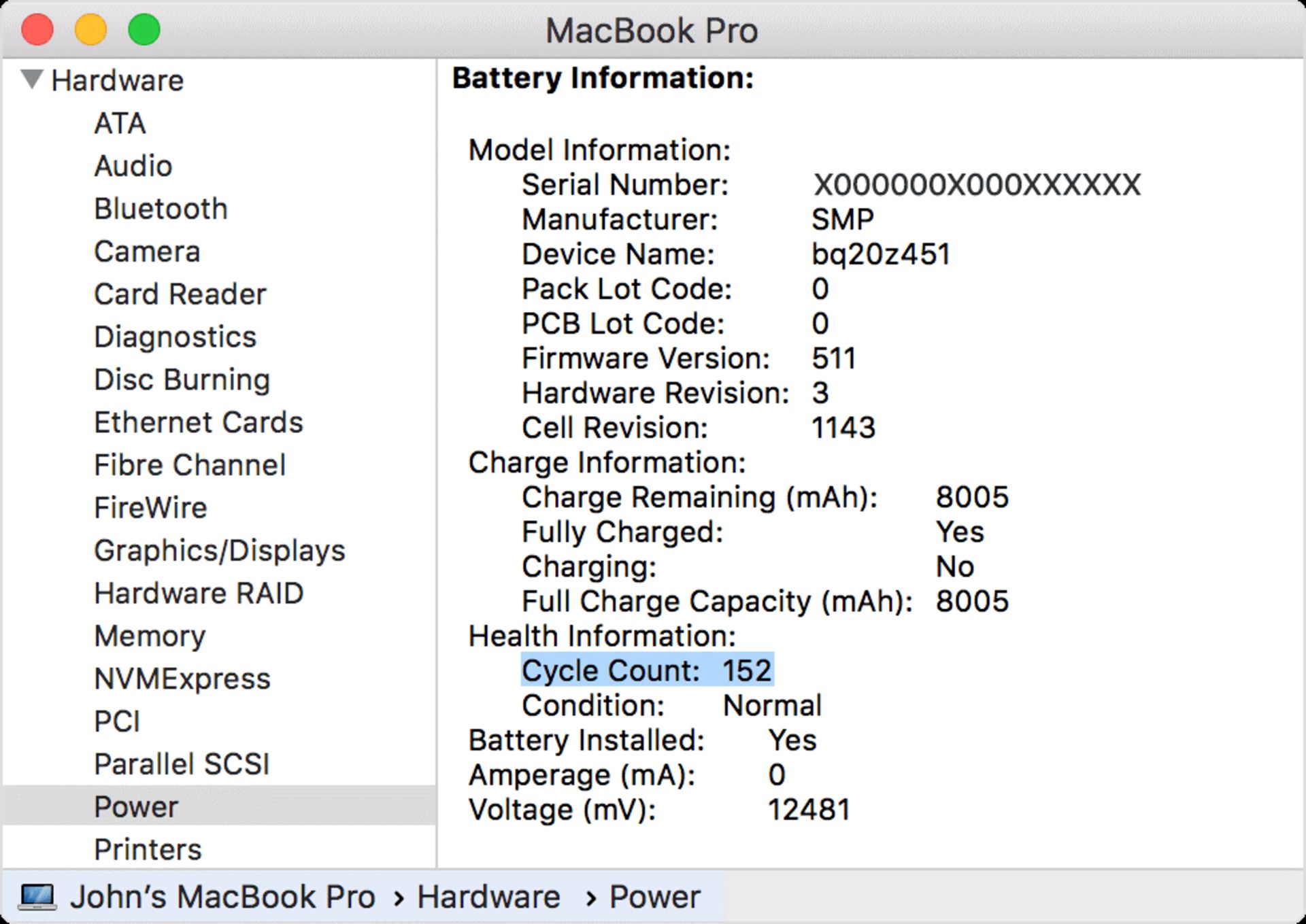Screen dimensions: 1306x924
Task: Show Camera information
Action: [147, 252]
